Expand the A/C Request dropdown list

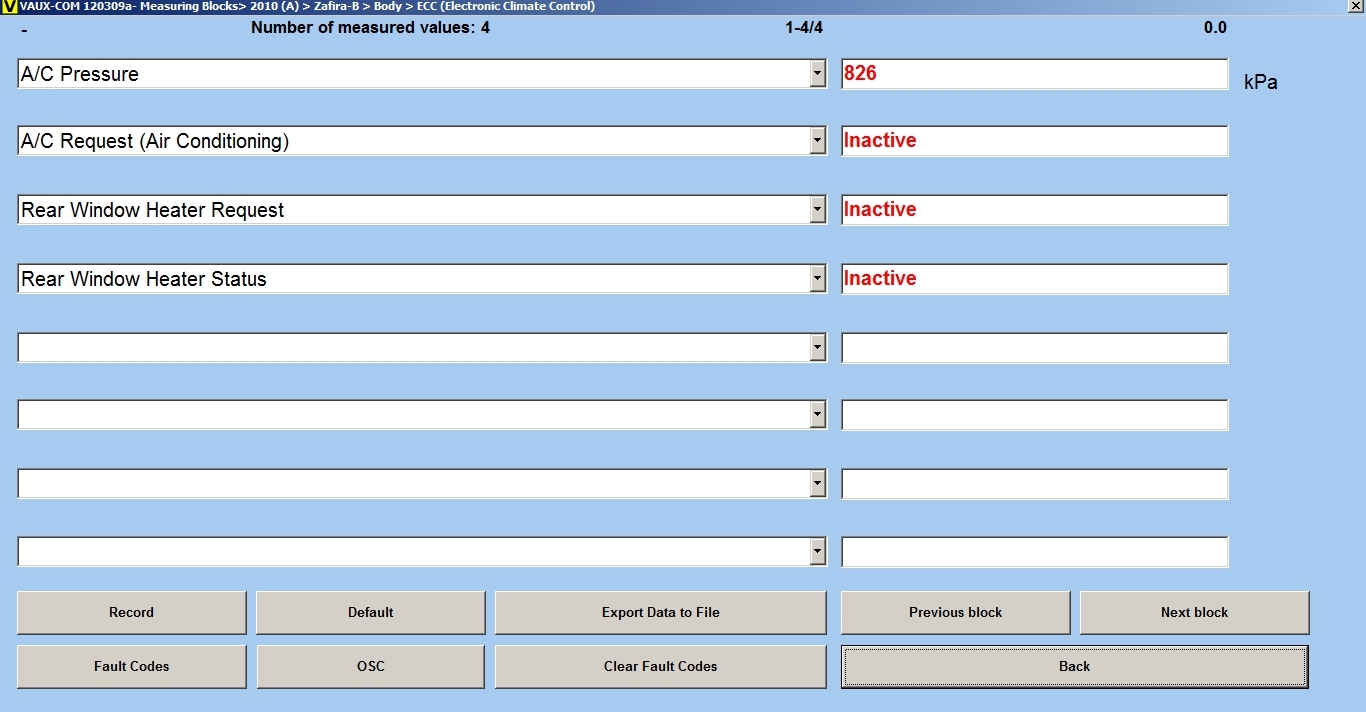817,141
